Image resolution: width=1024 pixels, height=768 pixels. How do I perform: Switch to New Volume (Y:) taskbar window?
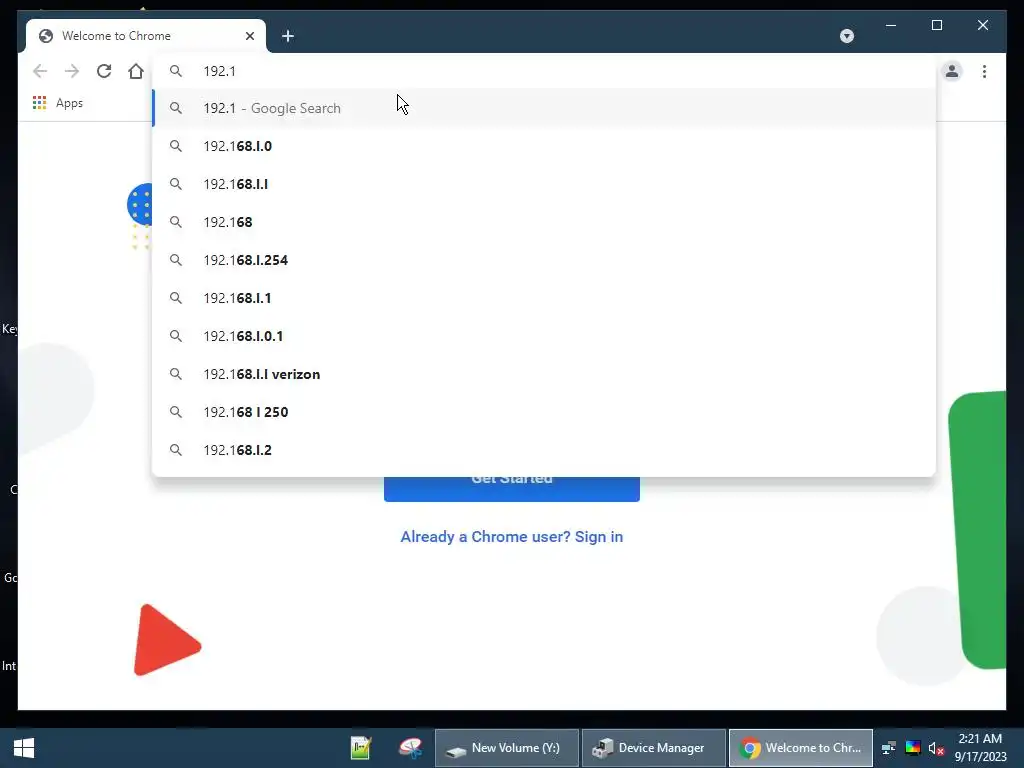pos(507,748)
